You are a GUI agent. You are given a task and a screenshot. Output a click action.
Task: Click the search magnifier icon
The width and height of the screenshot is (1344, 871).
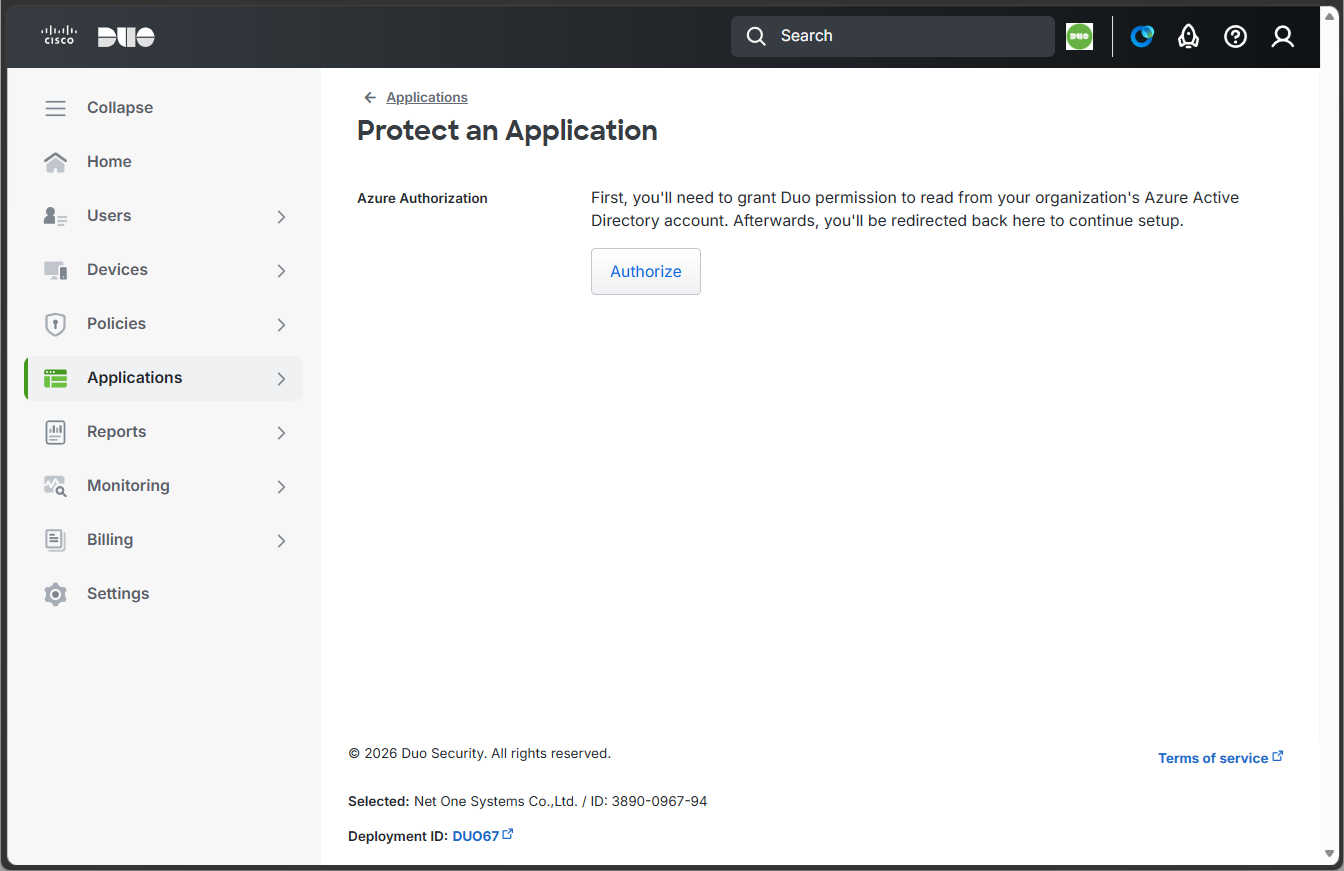coord(757,36)
